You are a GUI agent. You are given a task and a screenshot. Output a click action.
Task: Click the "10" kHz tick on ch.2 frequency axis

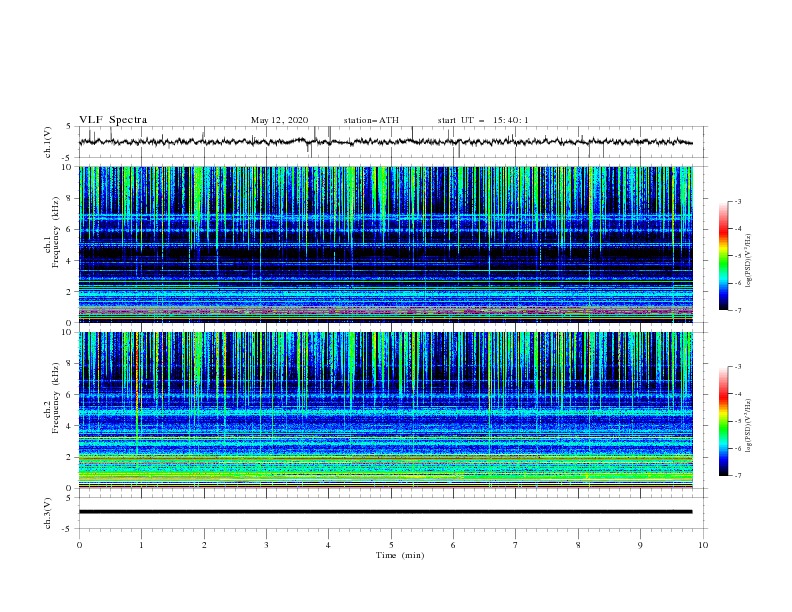click(68, 332)
